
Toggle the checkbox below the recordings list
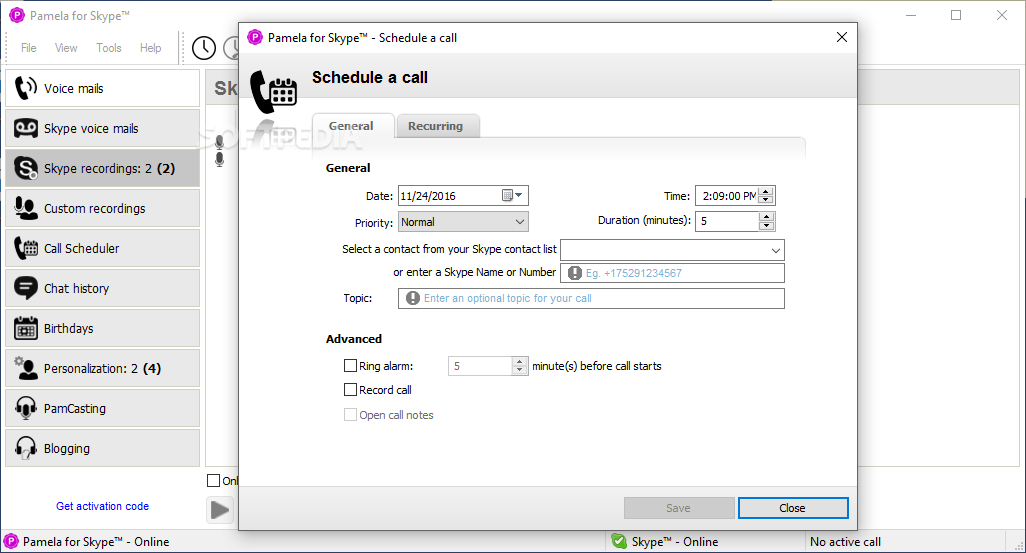click(x=213, y=480)
